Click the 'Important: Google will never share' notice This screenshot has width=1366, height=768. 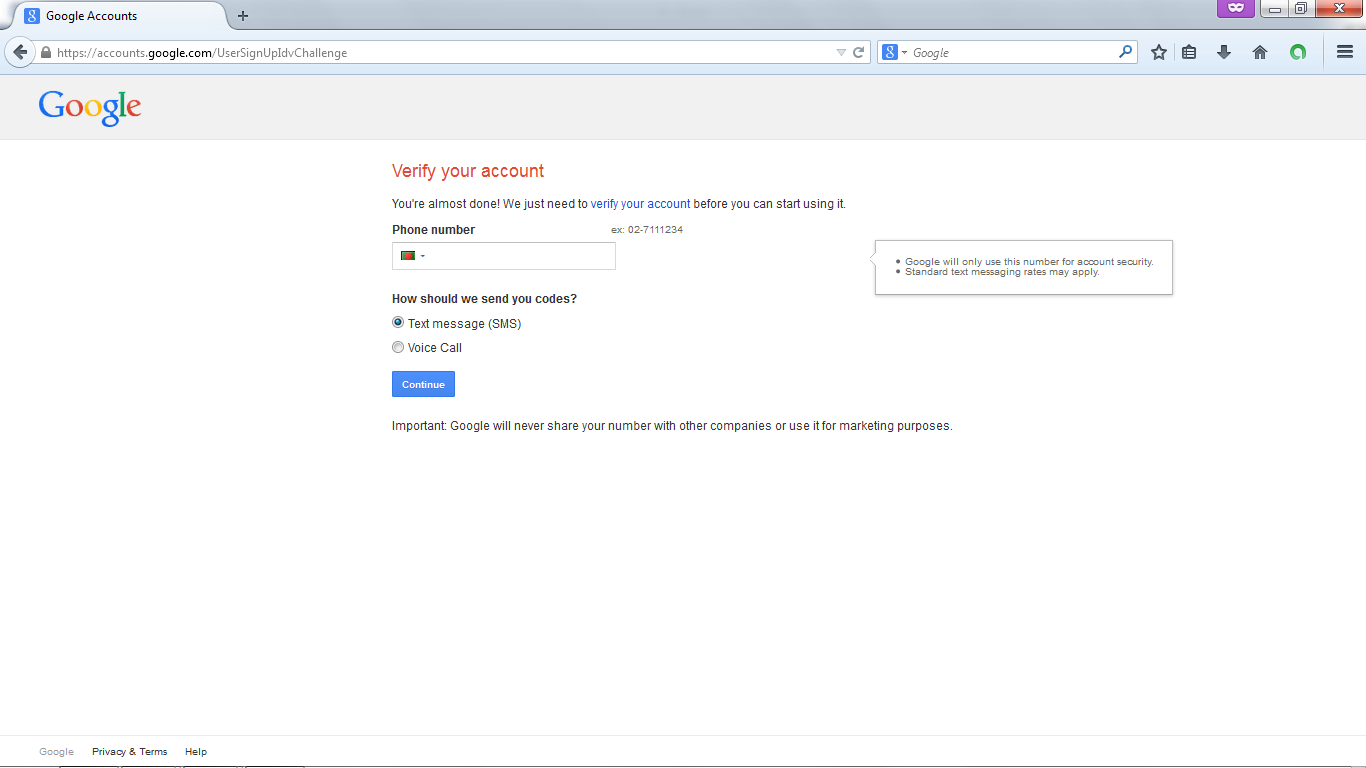[x=672, y=426]
